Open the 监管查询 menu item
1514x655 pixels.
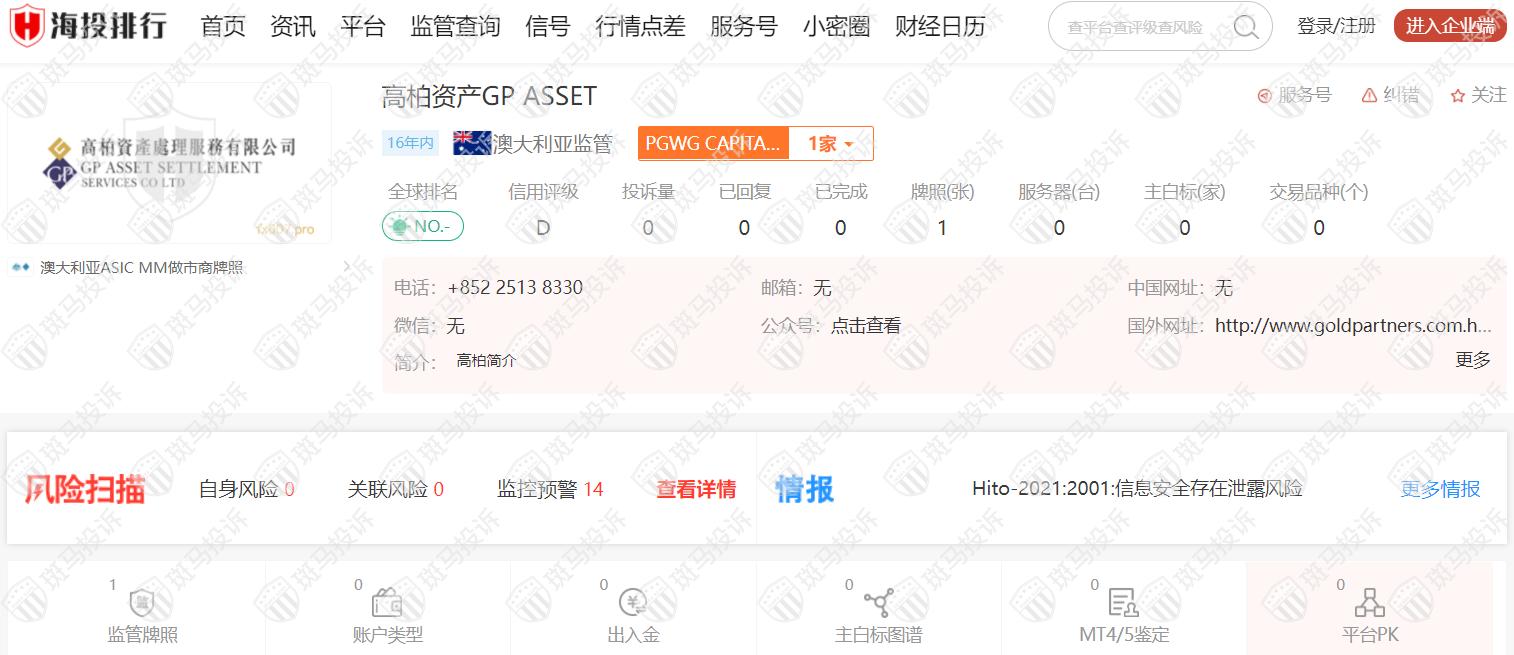[x=455, y=27]
